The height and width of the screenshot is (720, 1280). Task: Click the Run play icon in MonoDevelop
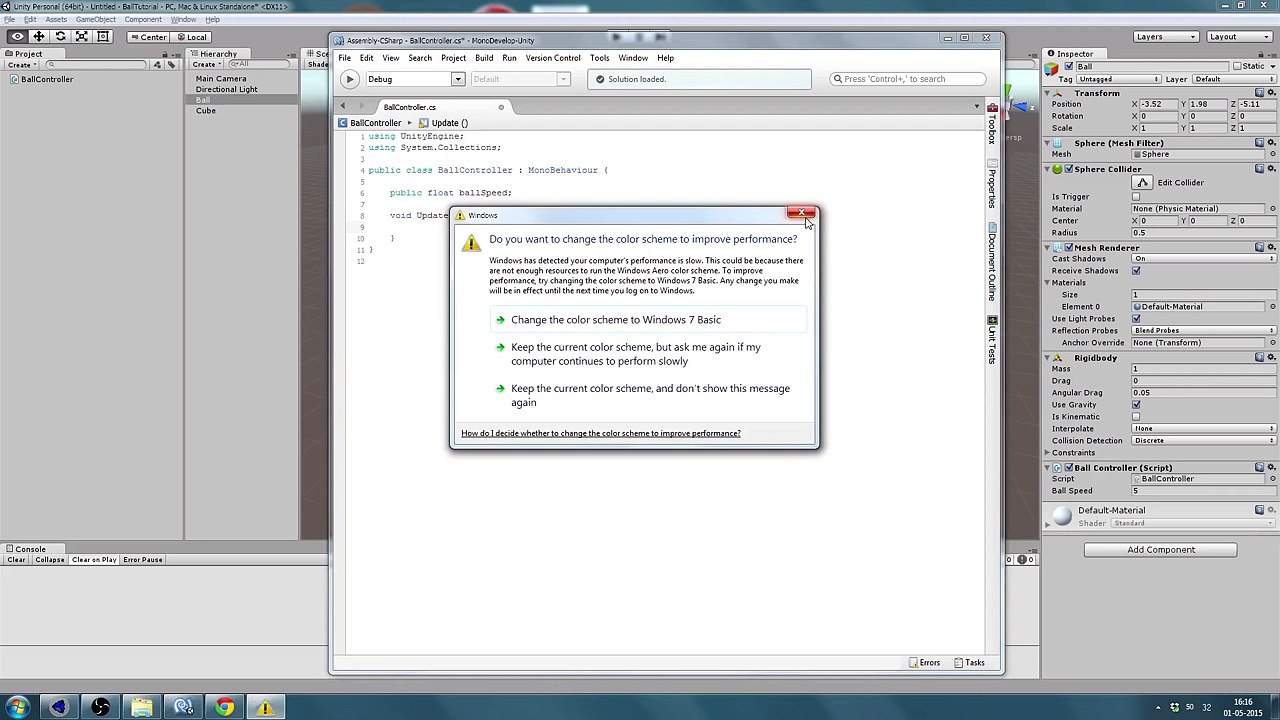[x=349, y=79]
